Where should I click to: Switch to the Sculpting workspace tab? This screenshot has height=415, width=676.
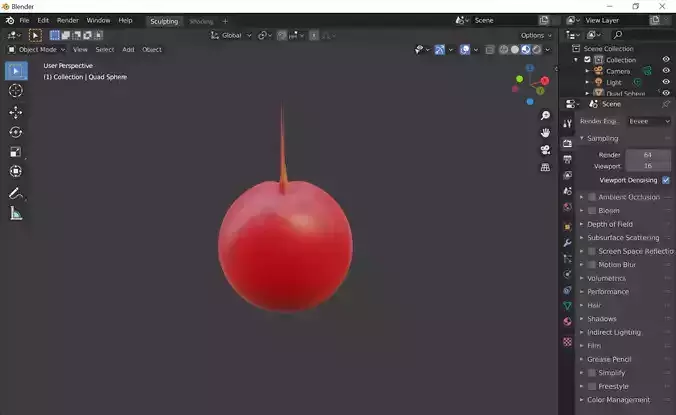point(164,21)
